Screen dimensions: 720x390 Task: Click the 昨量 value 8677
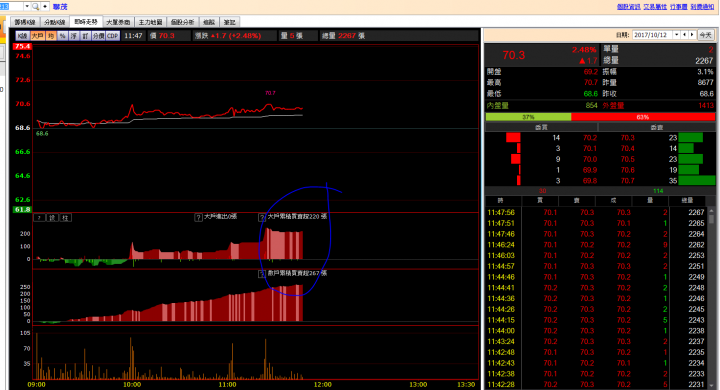pyautogui.click(x=705, y=83)
